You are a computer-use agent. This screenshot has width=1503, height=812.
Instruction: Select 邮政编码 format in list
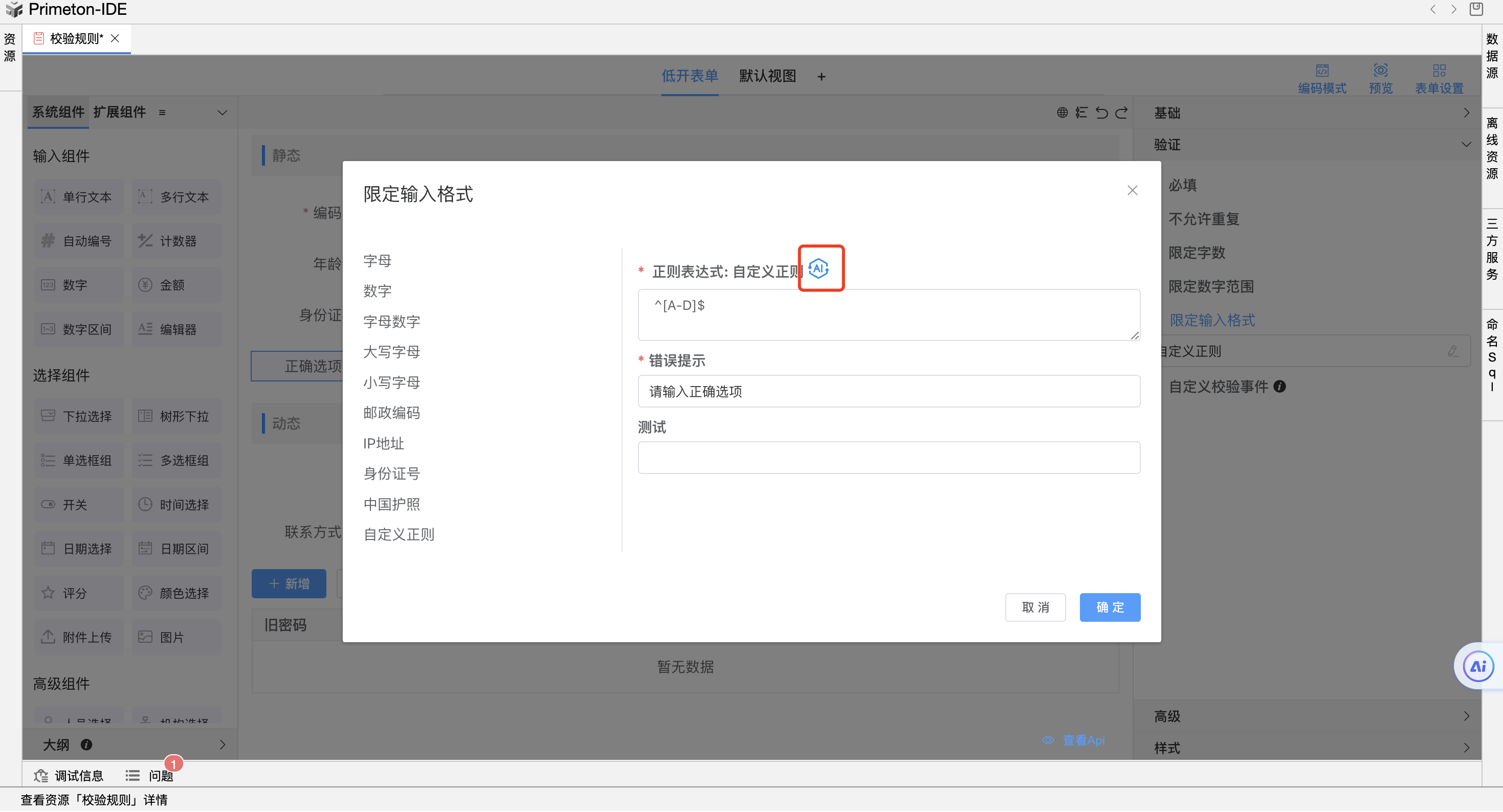point(391,413)
